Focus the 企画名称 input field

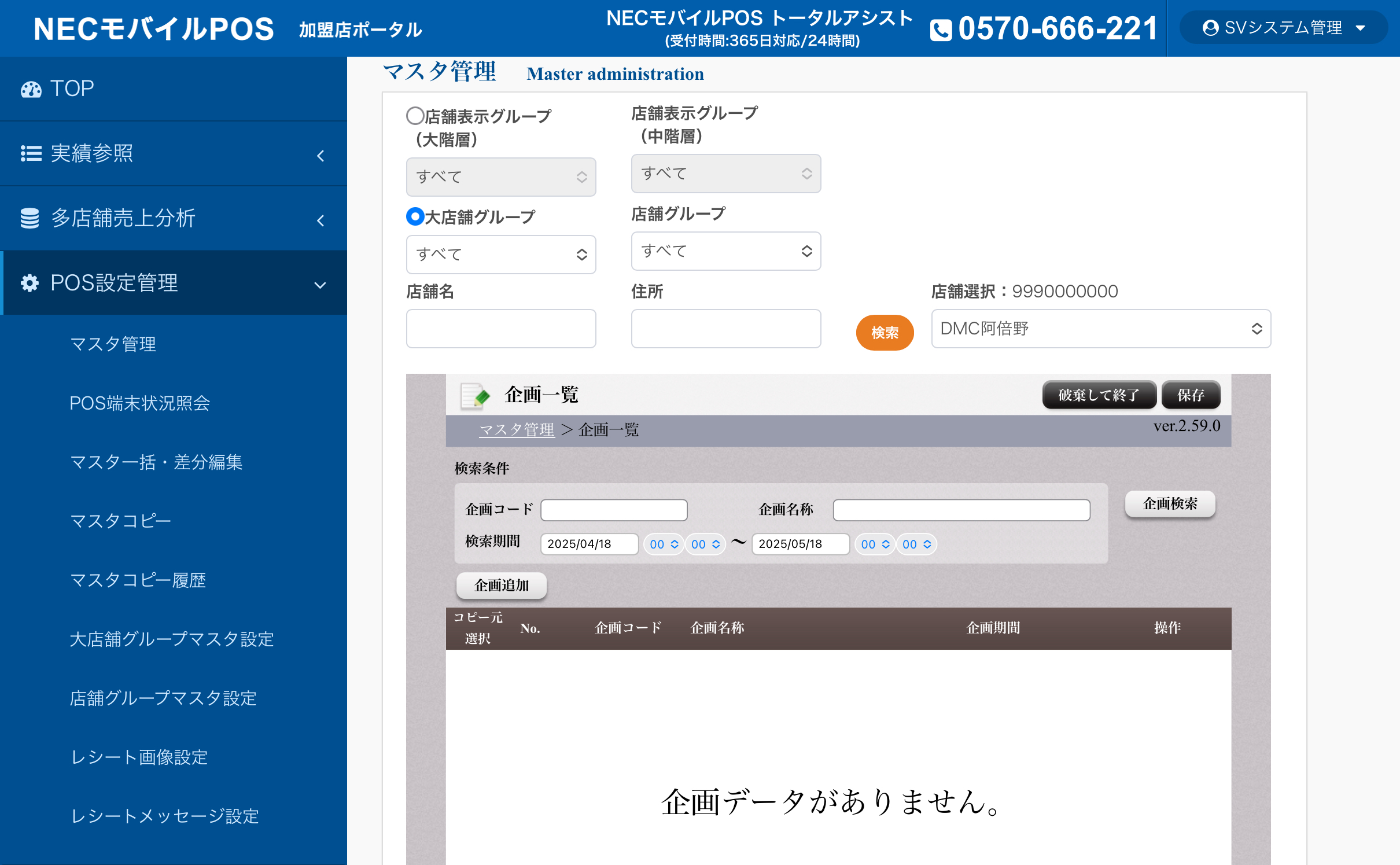coord(961,510)
